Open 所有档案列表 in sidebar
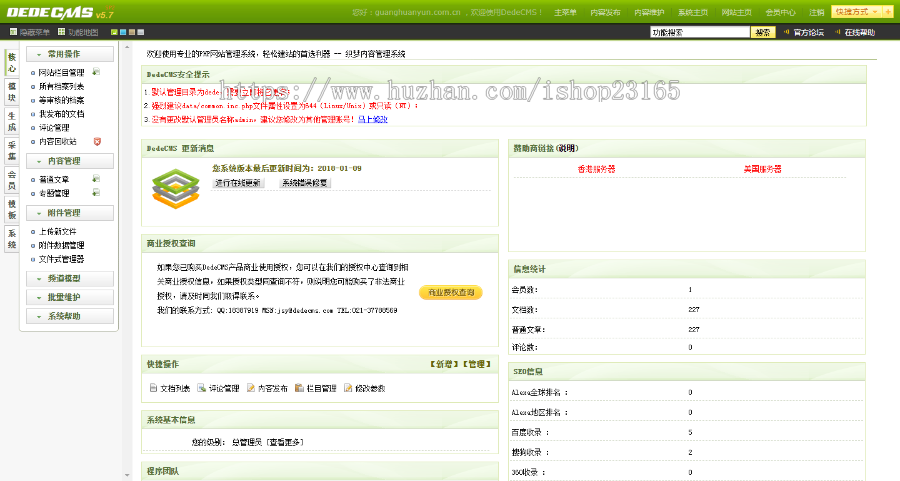900x481 pixels. [61, 86]
